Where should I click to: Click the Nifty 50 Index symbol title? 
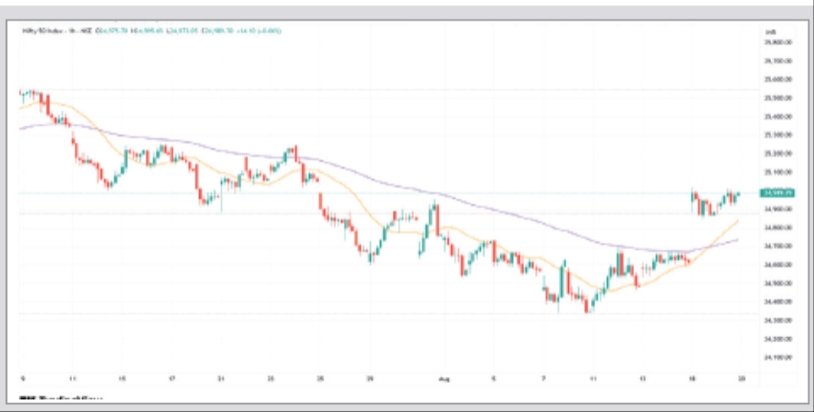click(x=42, y=32)
